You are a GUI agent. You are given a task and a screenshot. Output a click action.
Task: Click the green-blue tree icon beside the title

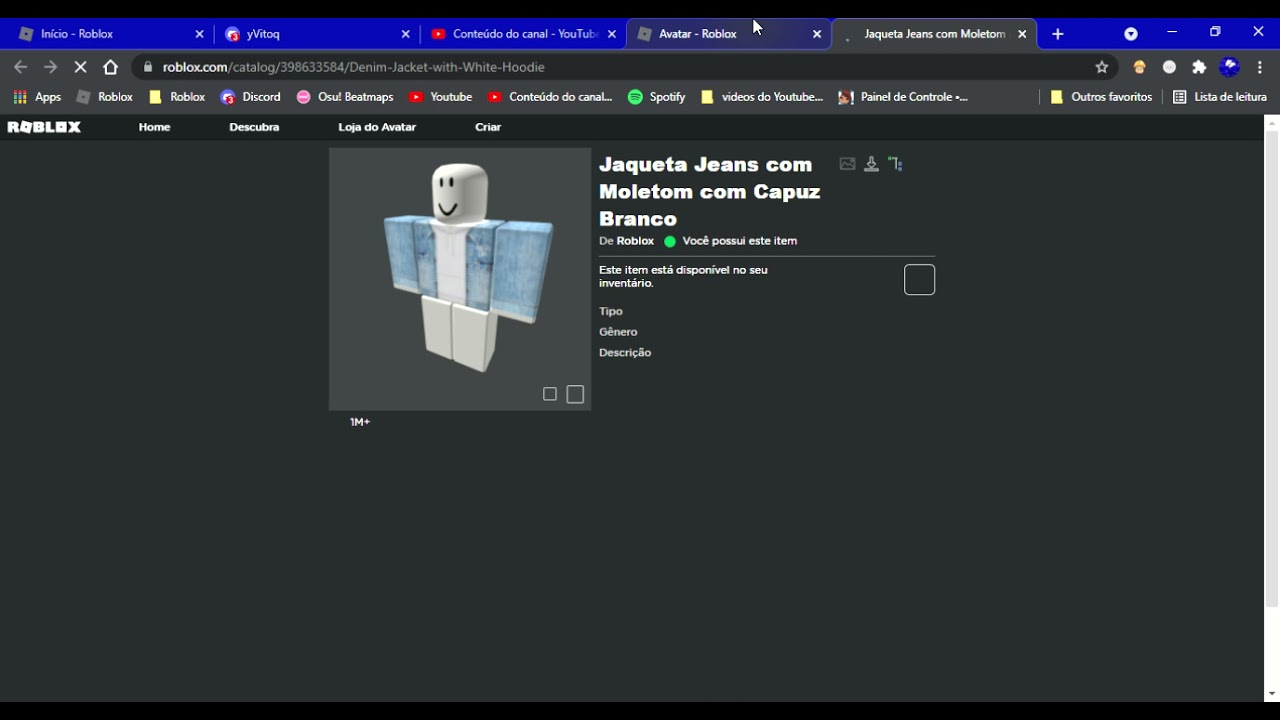(896, 164)
